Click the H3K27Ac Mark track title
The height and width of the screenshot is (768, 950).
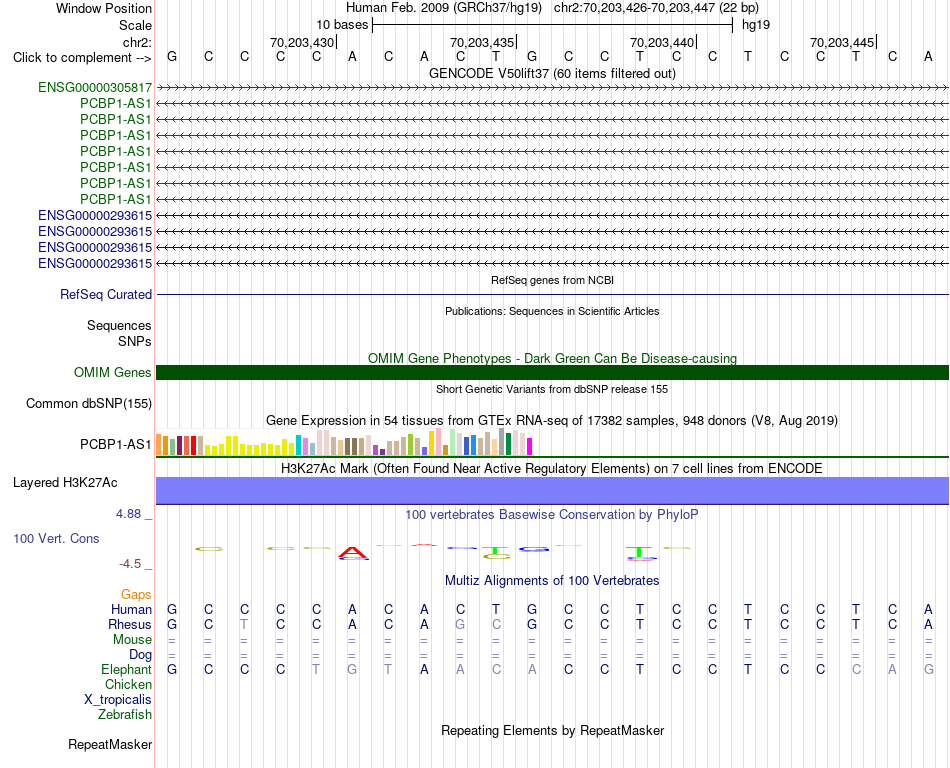(x=552, y=469)
